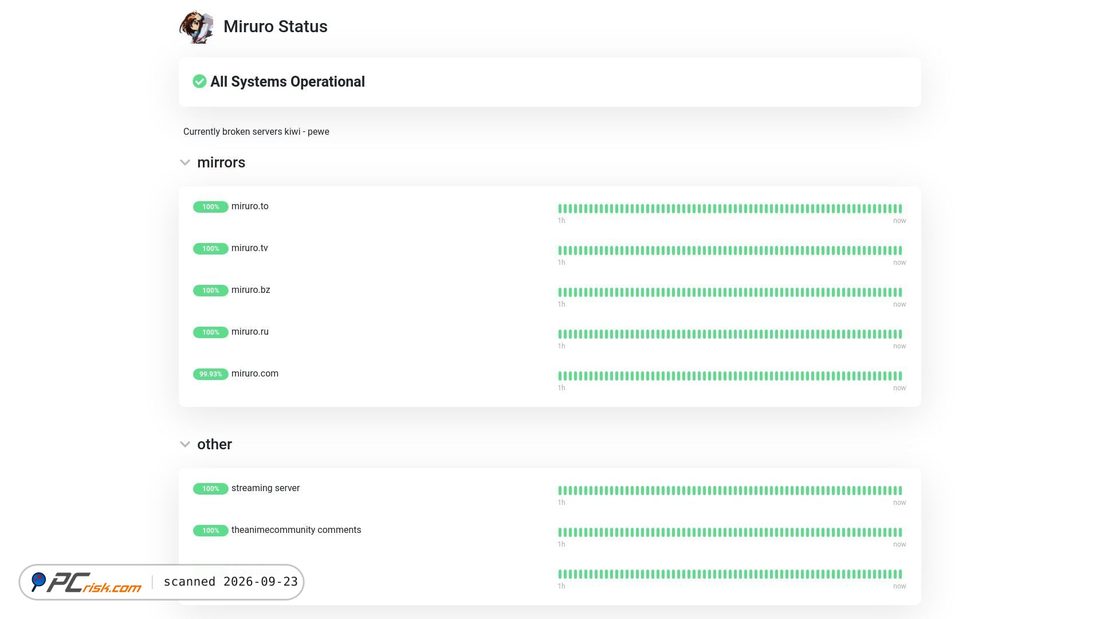The height and width of the screenshot is (619, 1100).
Task: Open theanimecommunity comments monitor
Action: pyautogui.click(x=296, y=530)
